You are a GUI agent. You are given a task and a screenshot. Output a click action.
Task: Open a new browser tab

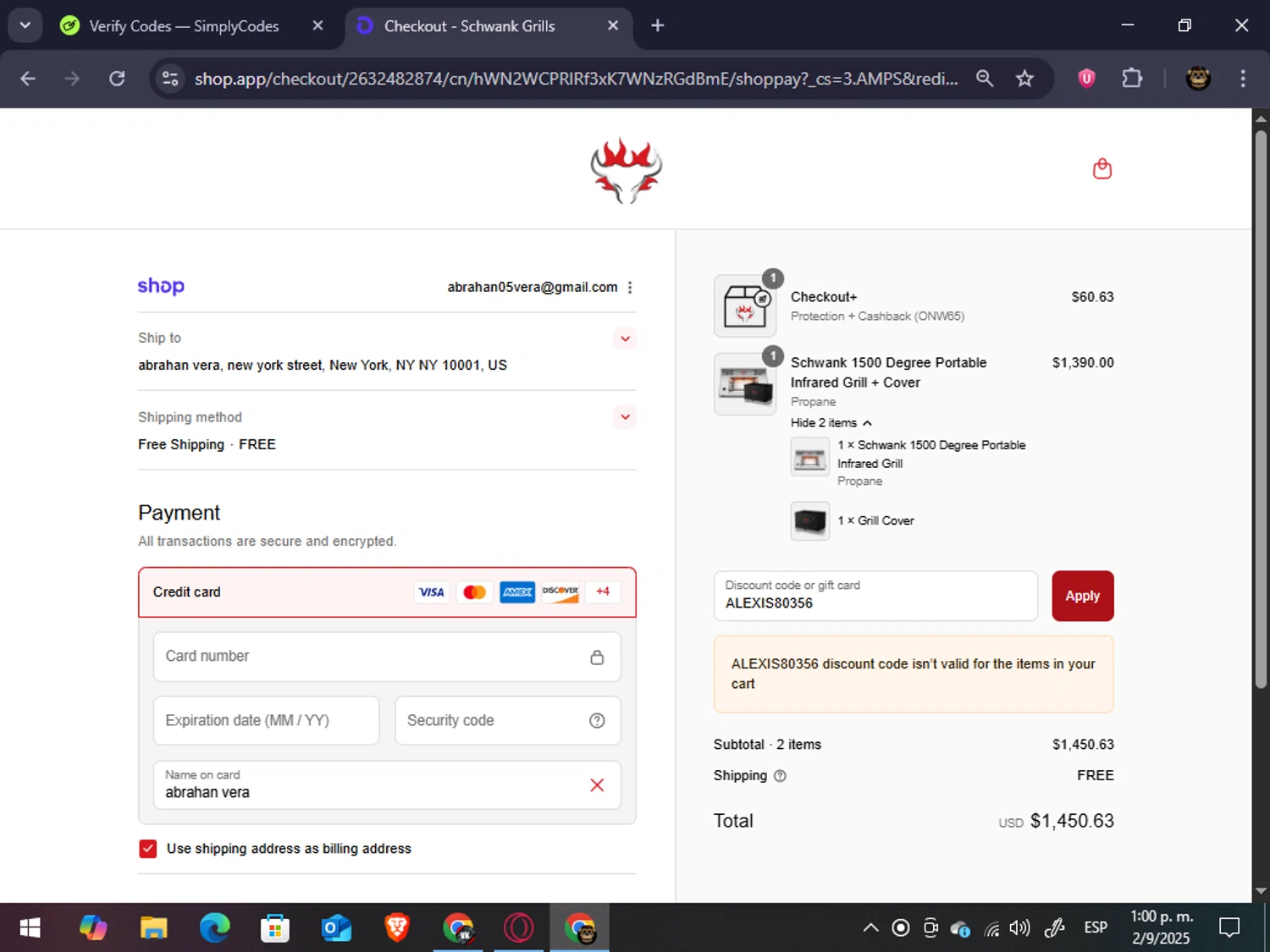pos(657,26)
